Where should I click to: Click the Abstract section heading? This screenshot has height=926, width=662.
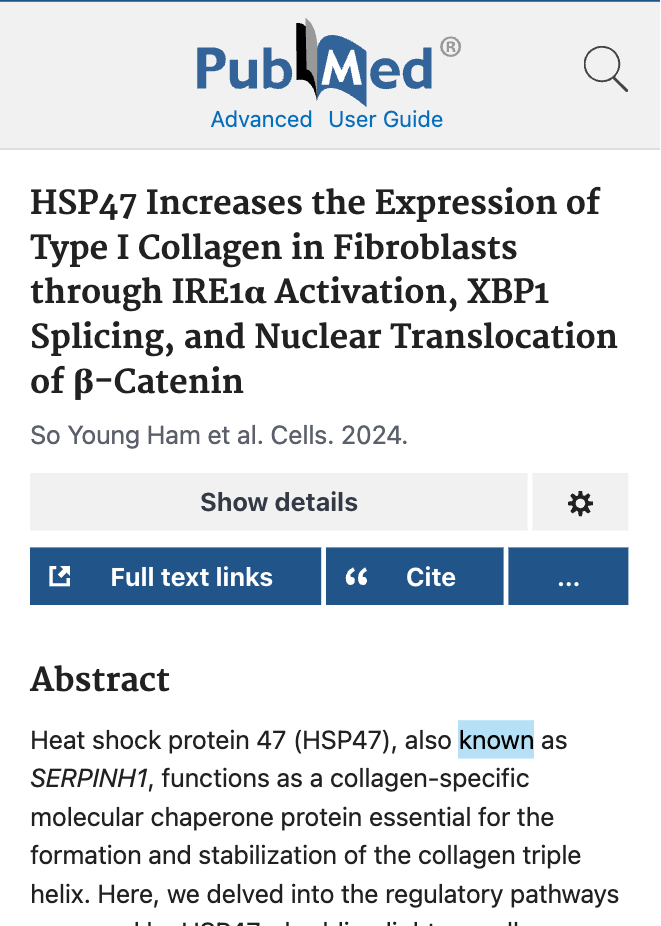[100, 679]
